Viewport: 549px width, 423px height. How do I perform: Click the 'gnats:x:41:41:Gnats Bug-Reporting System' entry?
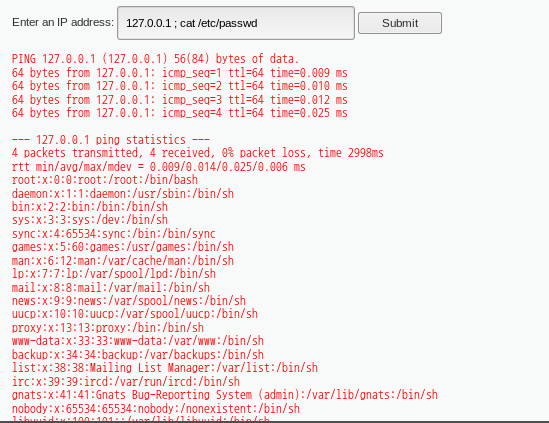click(x=224, y=395)
